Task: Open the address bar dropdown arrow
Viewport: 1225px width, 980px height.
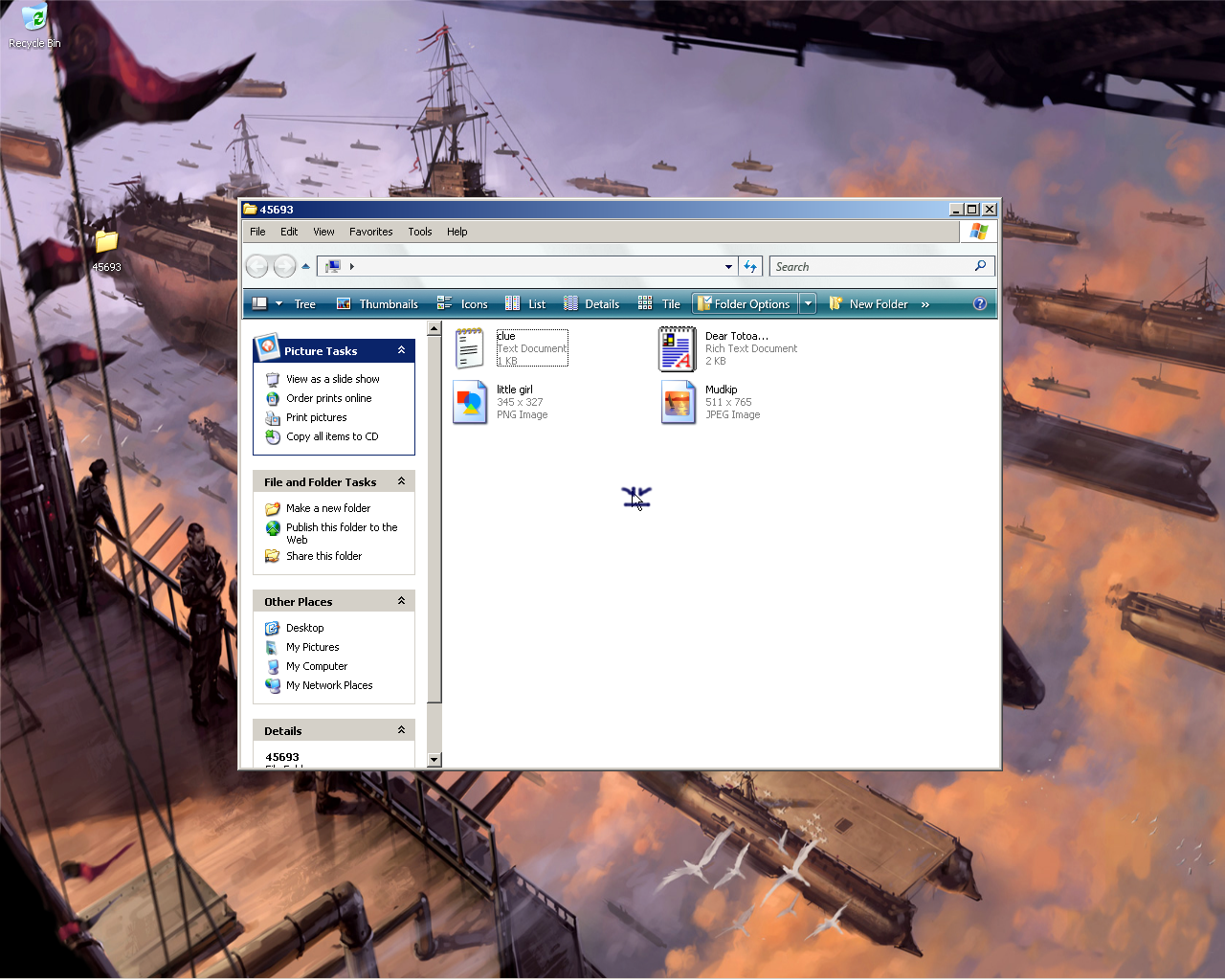Action: 728,267
